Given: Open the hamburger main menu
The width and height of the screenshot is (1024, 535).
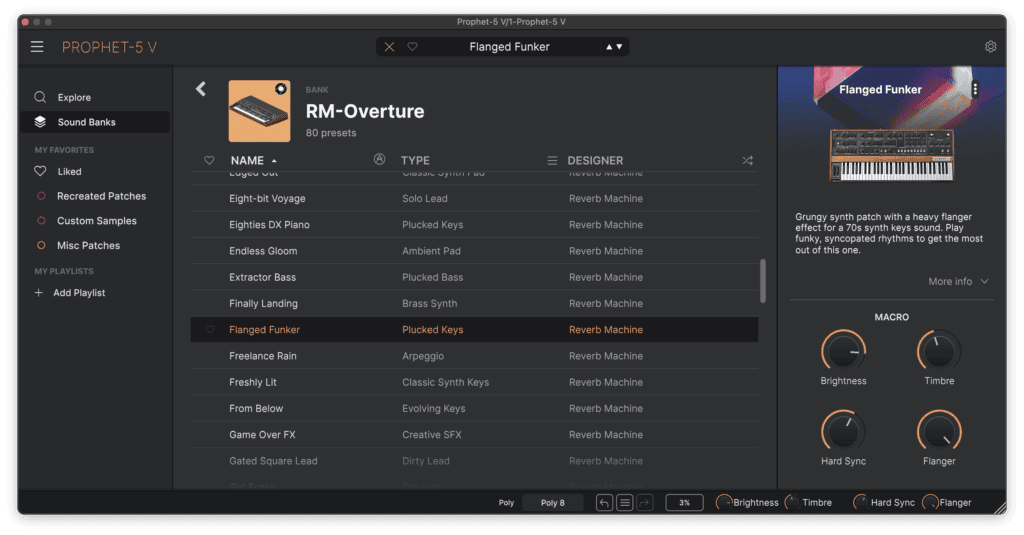Looking at the screenshot, I should (37, 47).
